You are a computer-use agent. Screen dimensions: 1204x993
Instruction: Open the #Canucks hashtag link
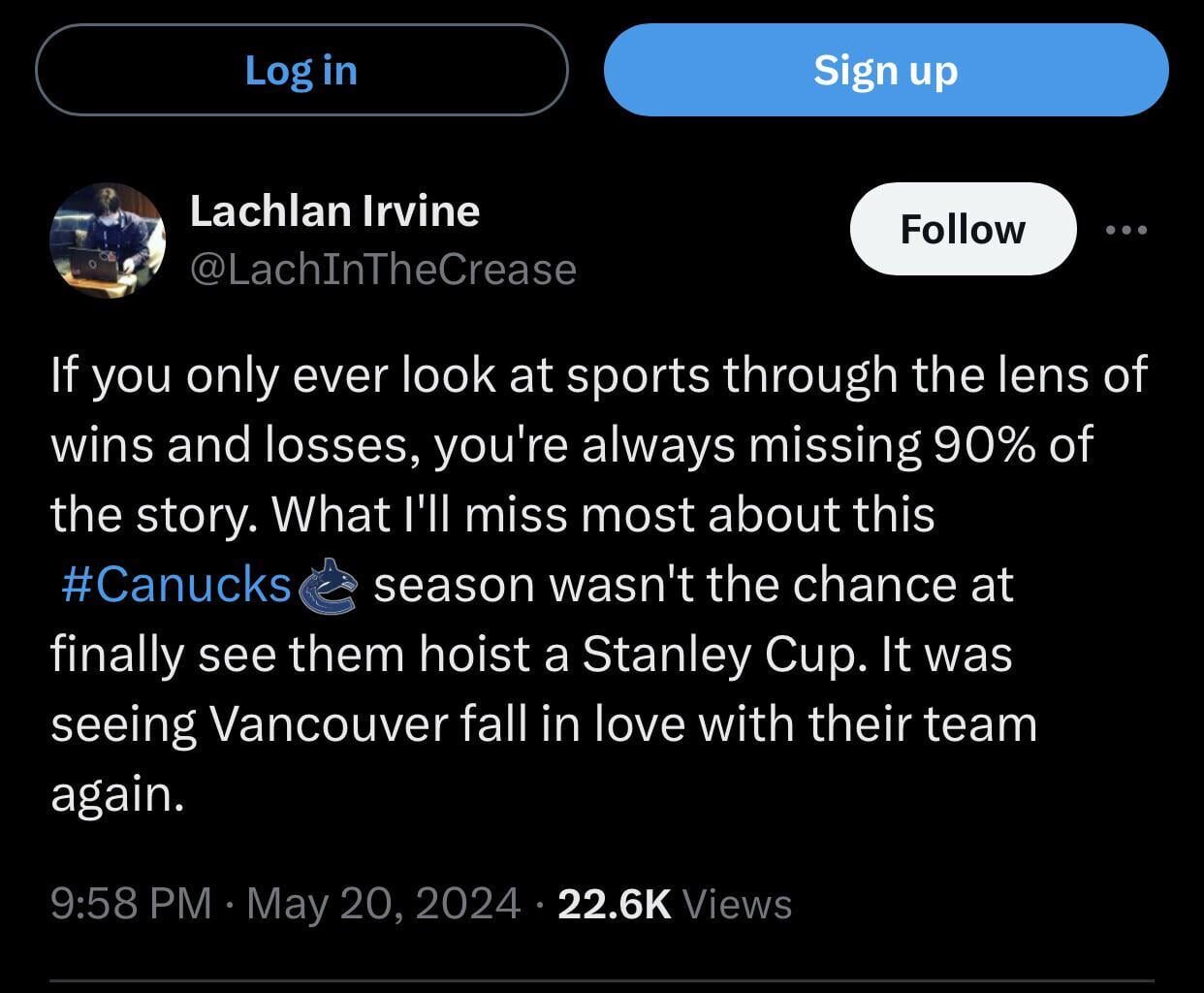(176, 585)
